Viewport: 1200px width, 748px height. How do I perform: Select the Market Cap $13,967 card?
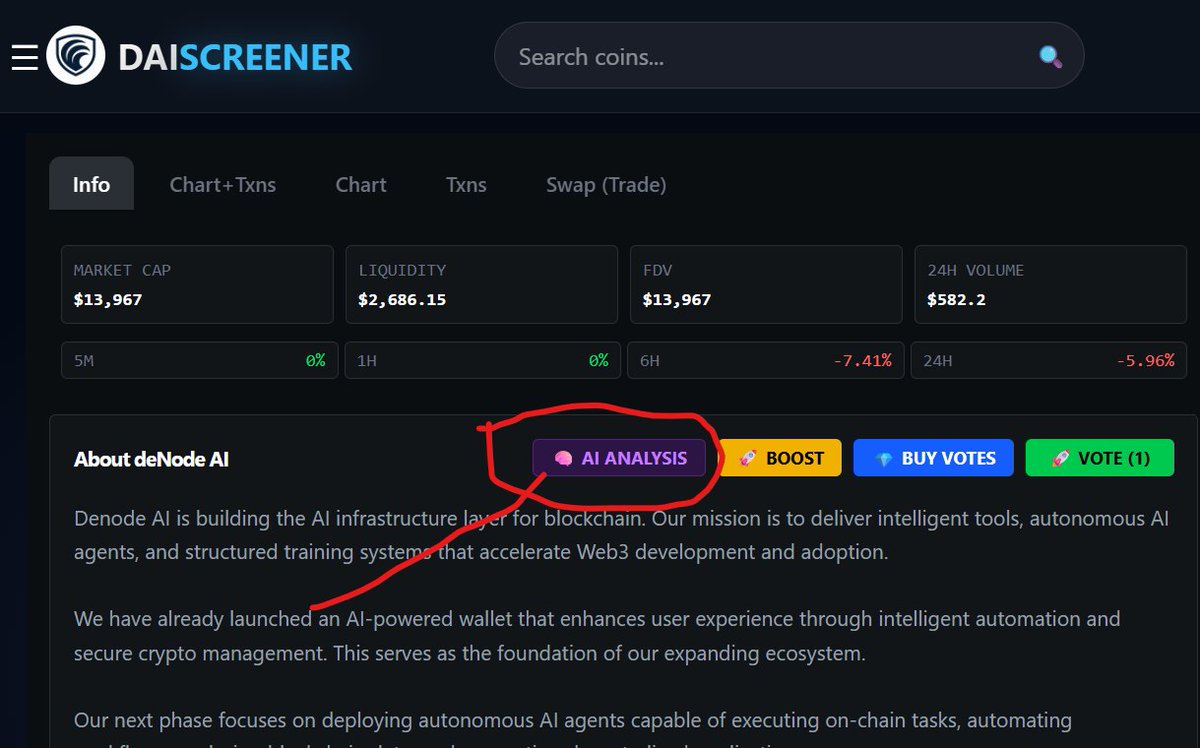pos(197,285)
